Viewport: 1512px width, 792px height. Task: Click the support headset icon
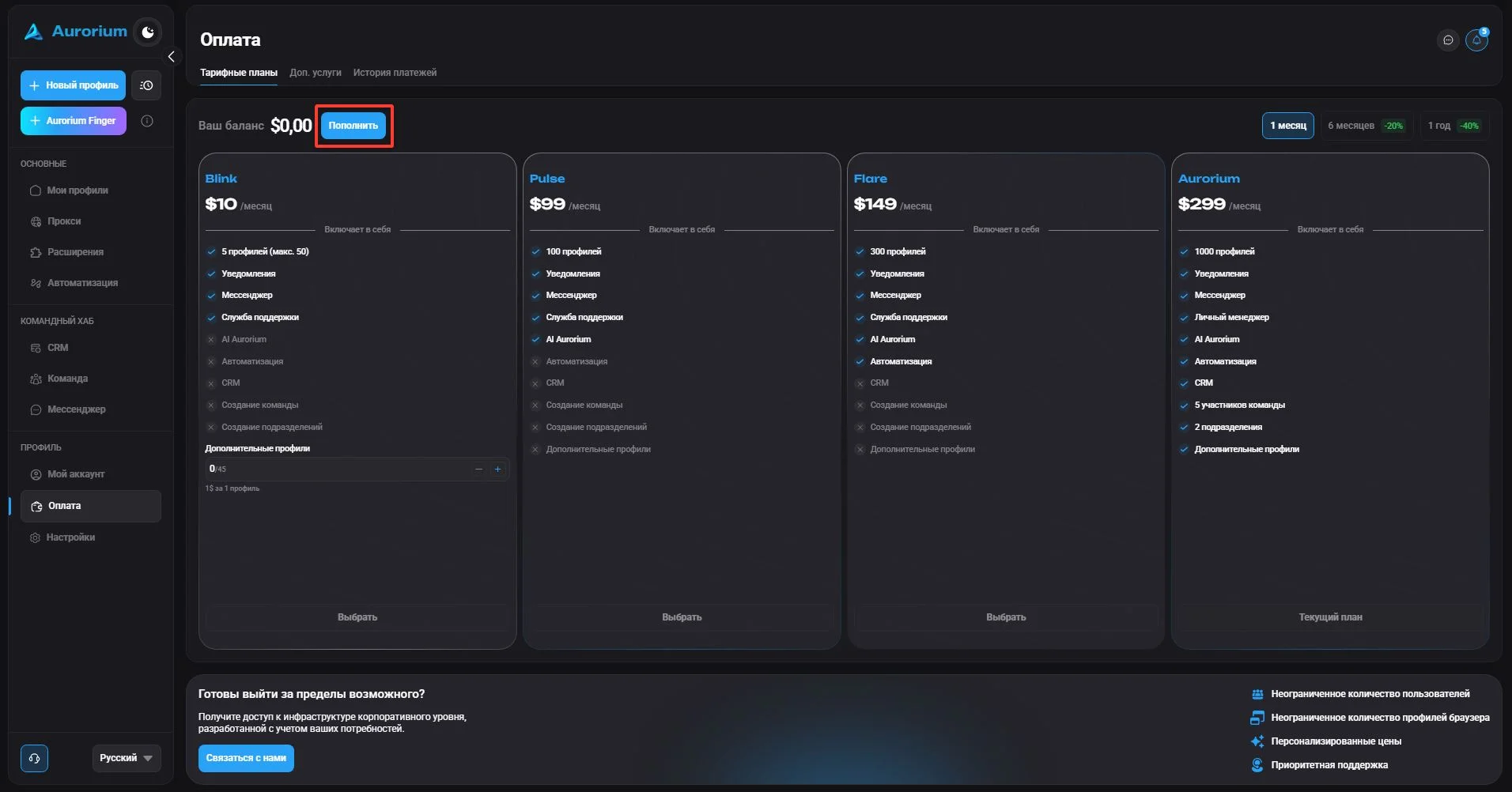34,758
